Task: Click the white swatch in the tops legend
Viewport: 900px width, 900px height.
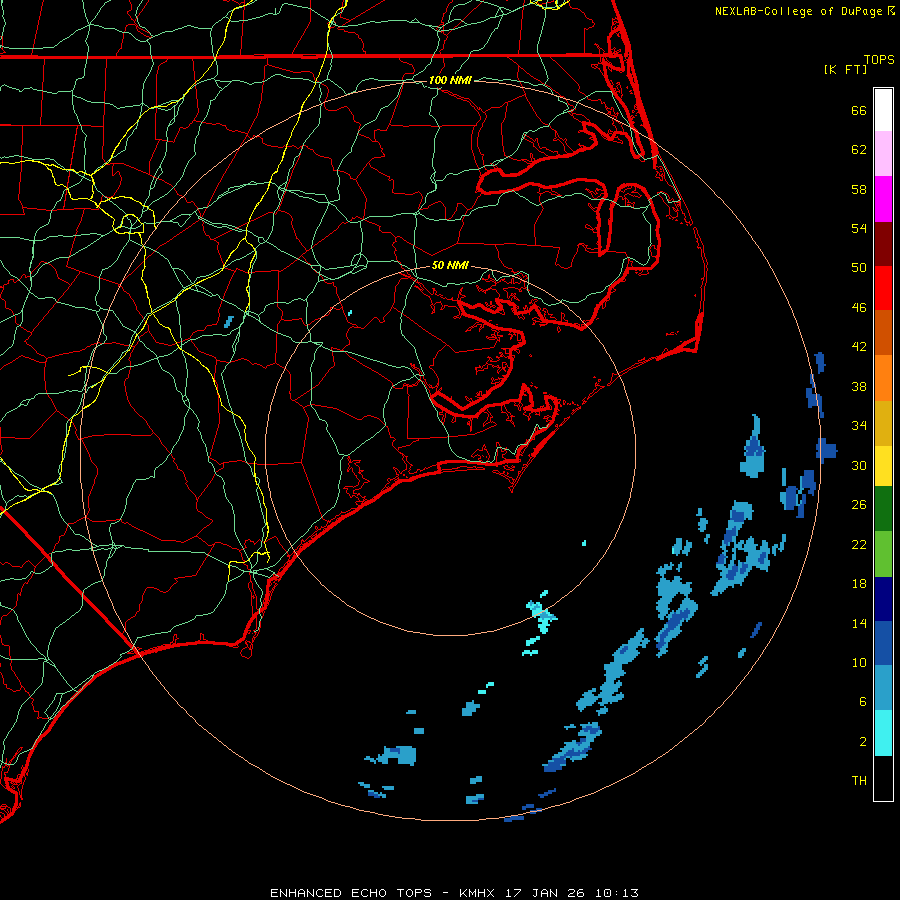Action: 883,110
